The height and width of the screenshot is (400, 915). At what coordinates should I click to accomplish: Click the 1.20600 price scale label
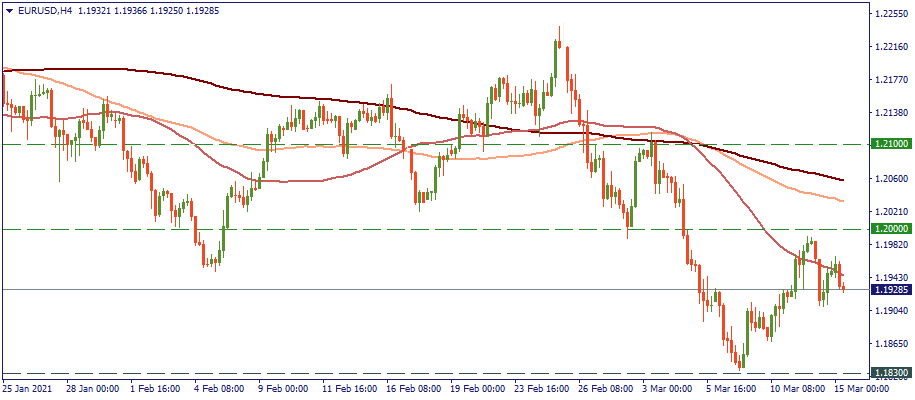click(x=889, y=178)
